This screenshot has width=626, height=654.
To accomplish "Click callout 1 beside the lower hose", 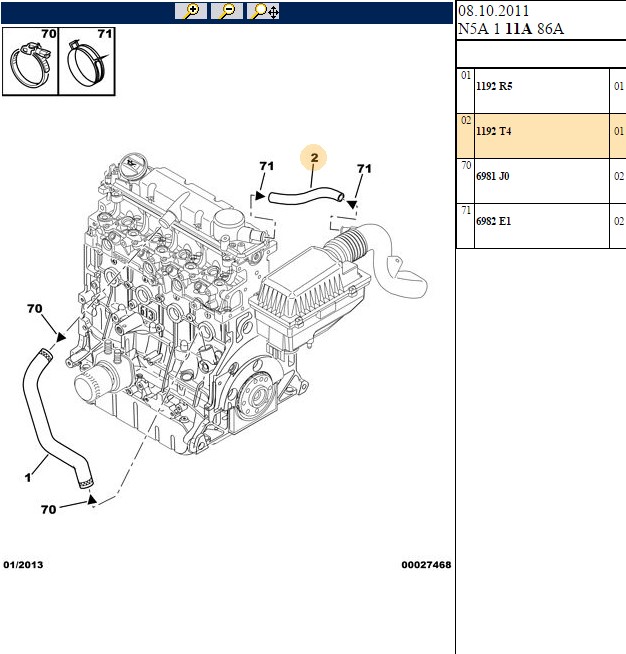I will point(28,477).
